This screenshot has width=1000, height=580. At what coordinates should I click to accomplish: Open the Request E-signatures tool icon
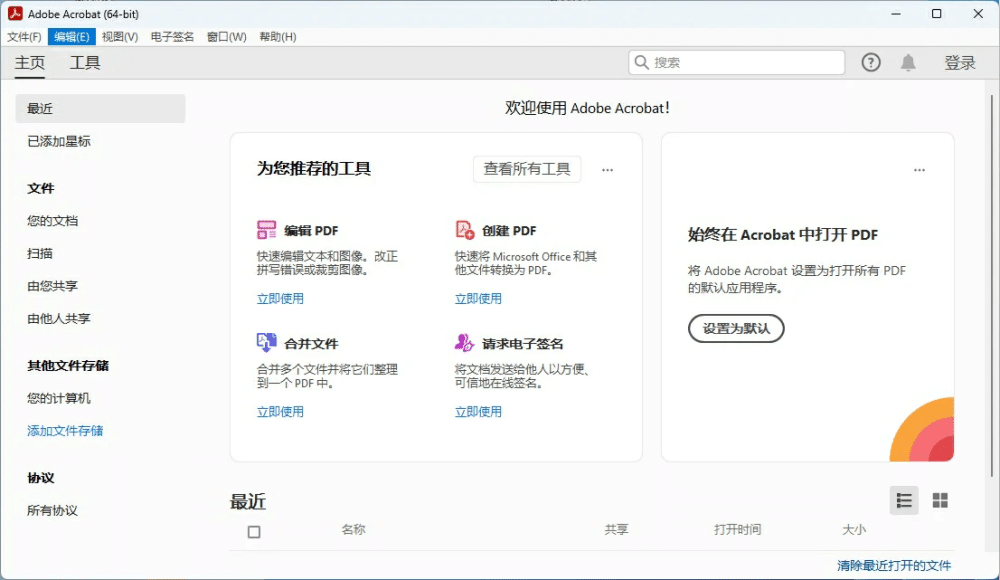[x=464, y=342]
